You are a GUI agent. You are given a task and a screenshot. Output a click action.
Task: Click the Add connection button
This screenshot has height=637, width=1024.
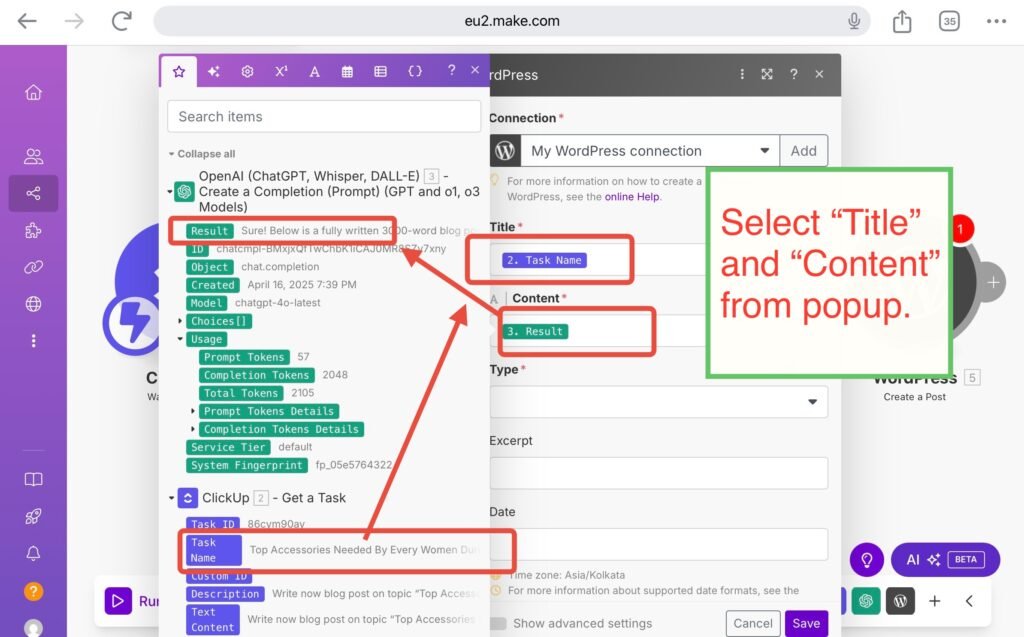click(803, 151)
